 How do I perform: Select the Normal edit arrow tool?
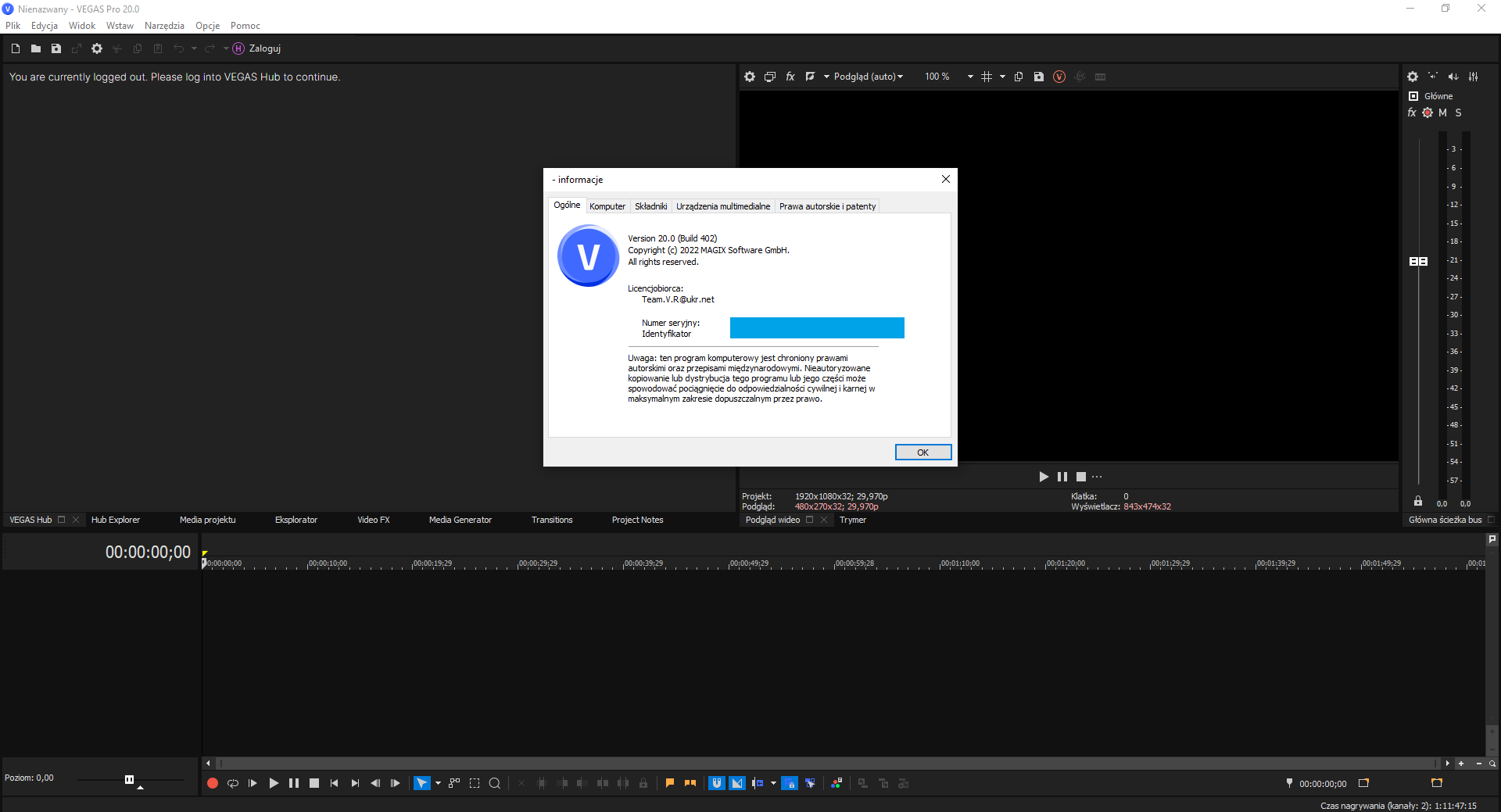pyautogui.click(x=421, y=783)
